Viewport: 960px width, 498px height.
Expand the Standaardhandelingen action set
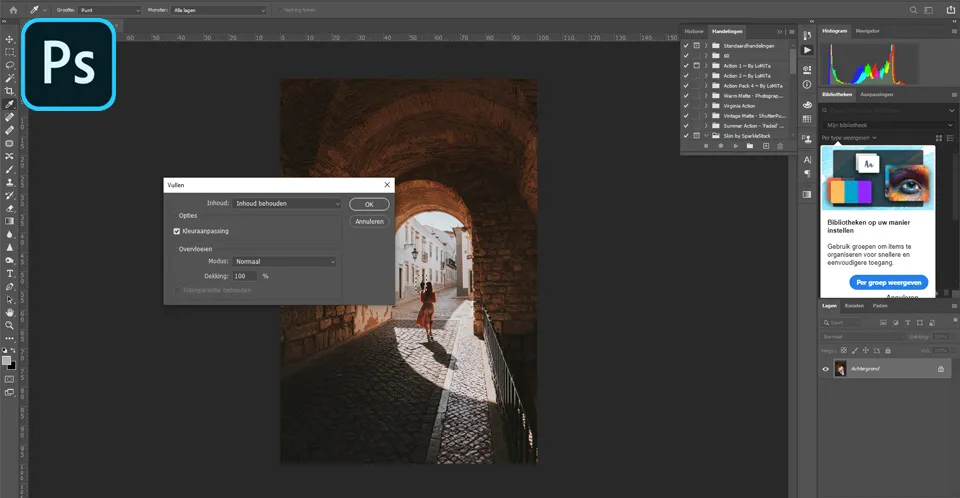pyautogui.click(x=706, y=46)
